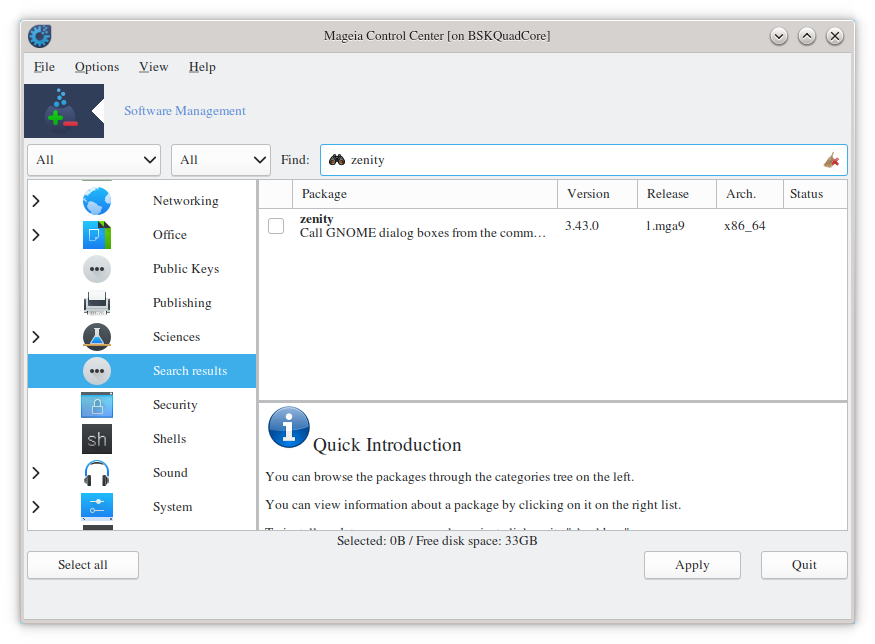
Task: Sort by the Arch. column header
Action: pos(749,194)
